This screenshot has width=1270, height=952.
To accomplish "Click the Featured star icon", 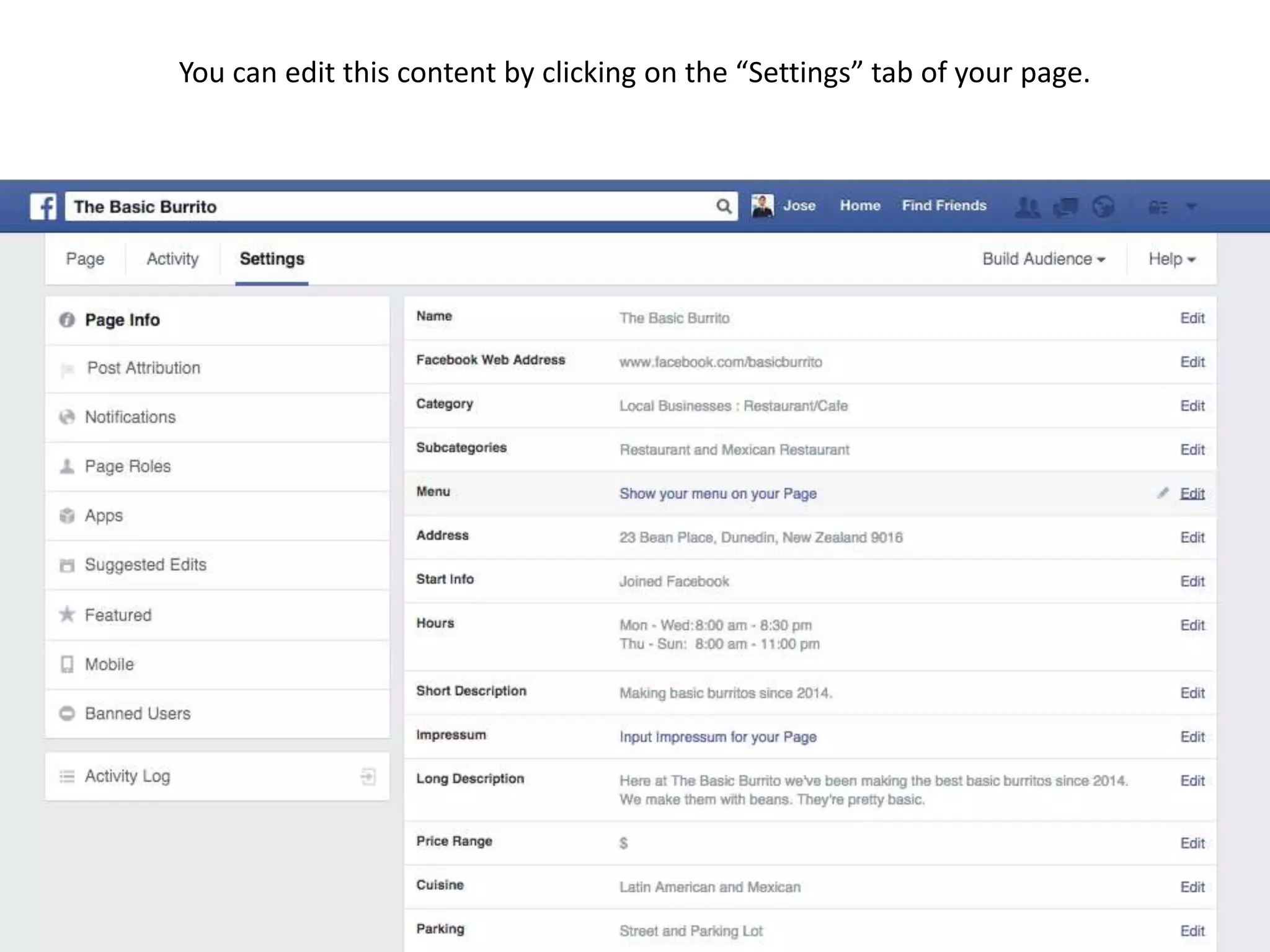I will point(67,614).
